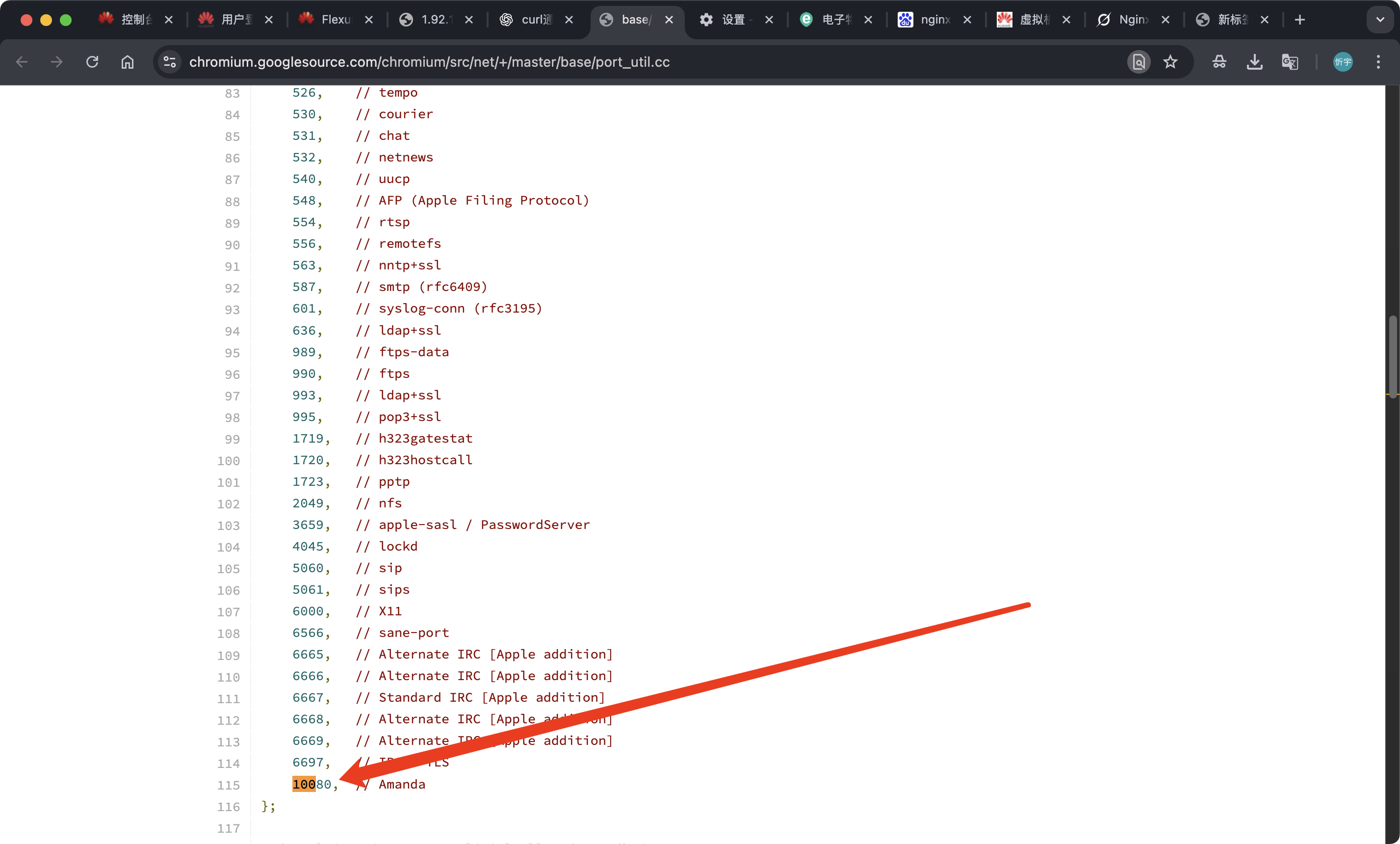Click the vertical scrollbar thumb

click(x=1393, y=357)
